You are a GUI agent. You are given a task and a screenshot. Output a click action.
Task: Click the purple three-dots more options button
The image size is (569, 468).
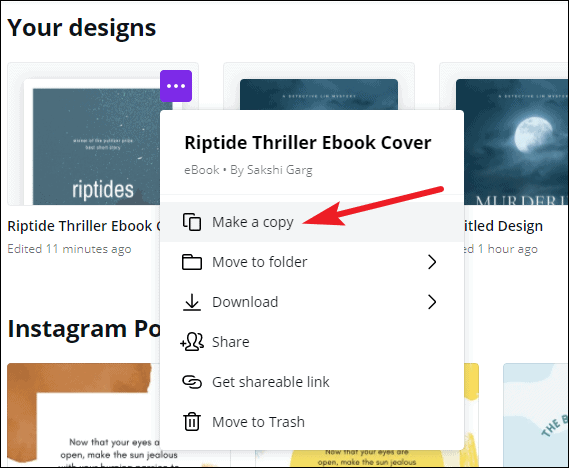tap(176, 86)
